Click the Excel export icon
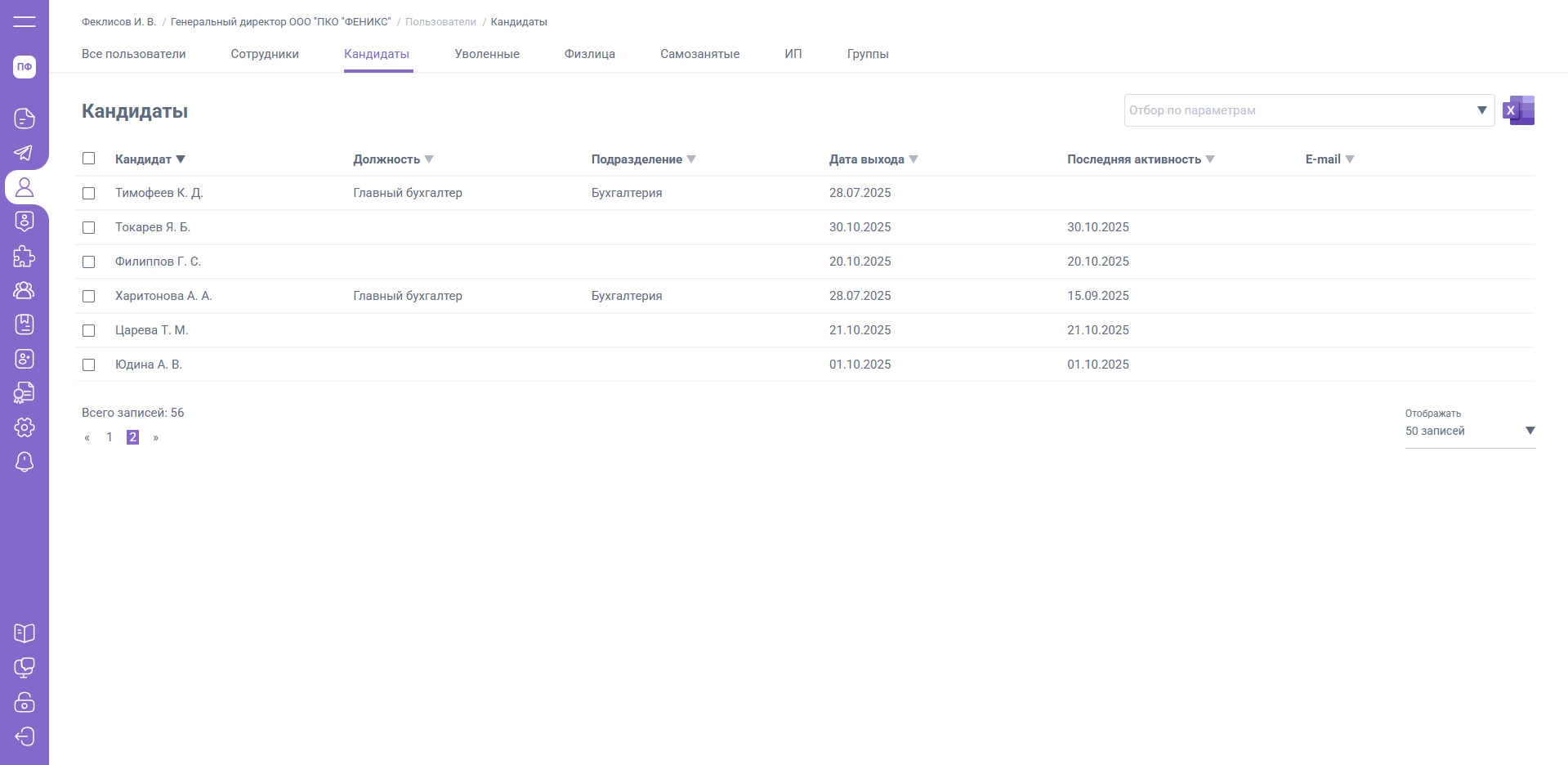This screenshot has height=765, width=1568. click(1518, 110)
